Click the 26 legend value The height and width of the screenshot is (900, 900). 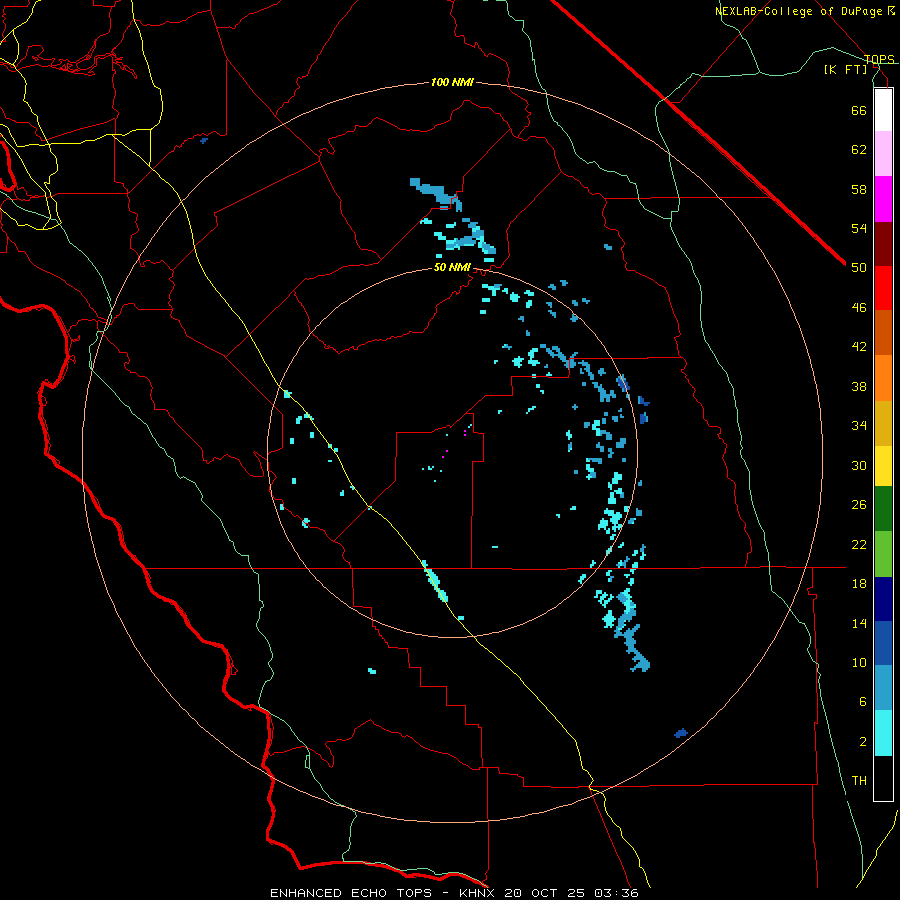point(859,505)
